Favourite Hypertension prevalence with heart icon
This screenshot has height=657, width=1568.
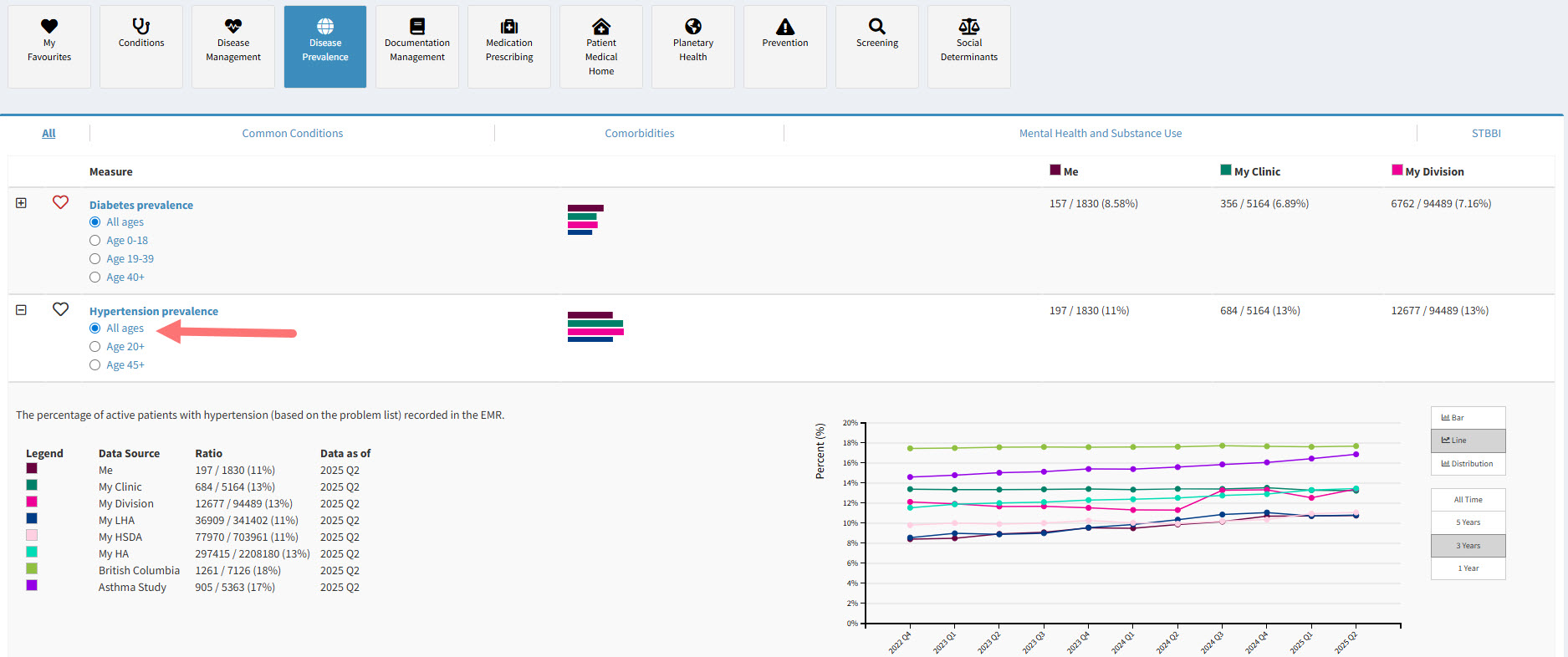point(60,309)
